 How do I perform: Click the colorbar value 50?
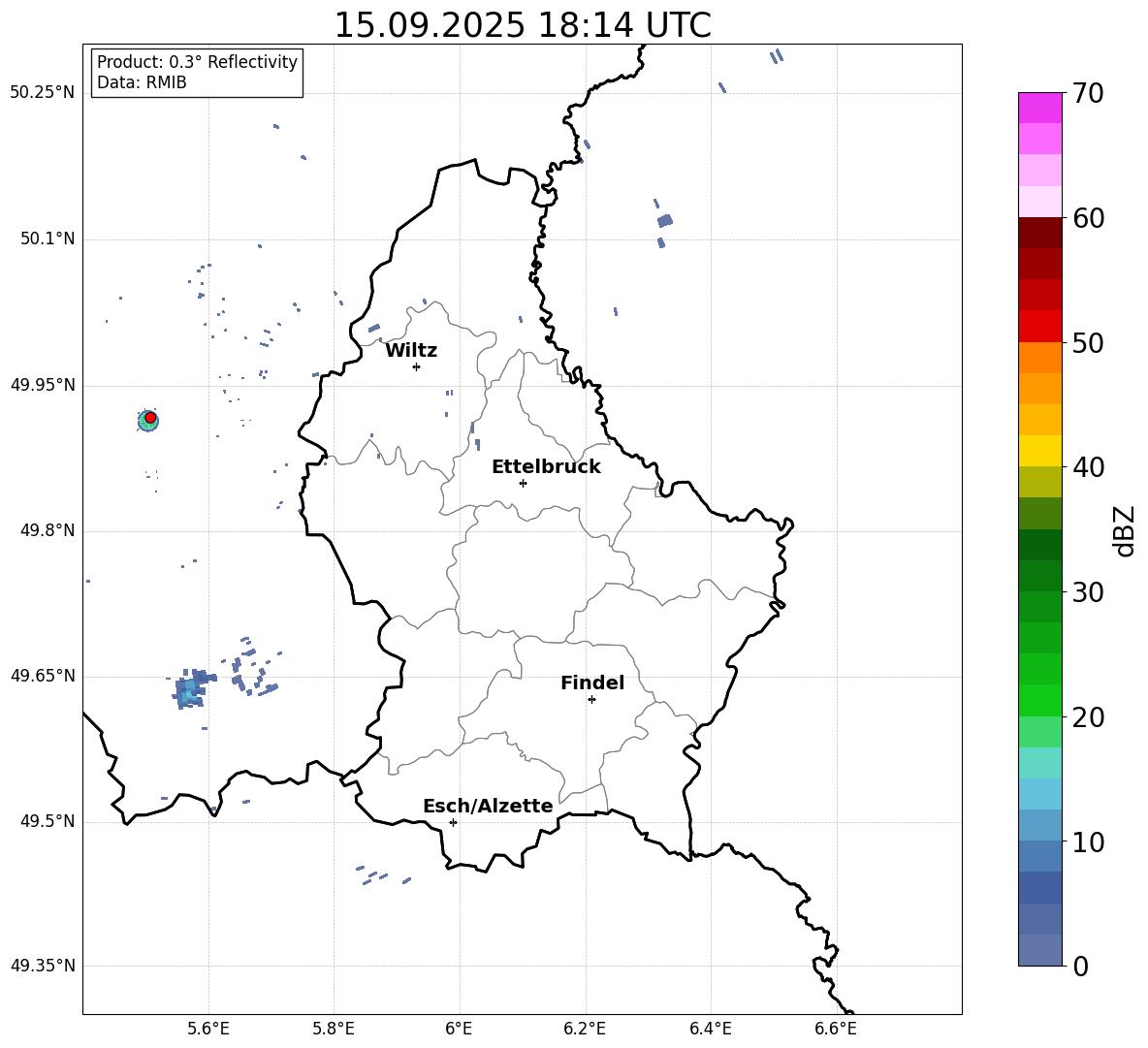1089,342
